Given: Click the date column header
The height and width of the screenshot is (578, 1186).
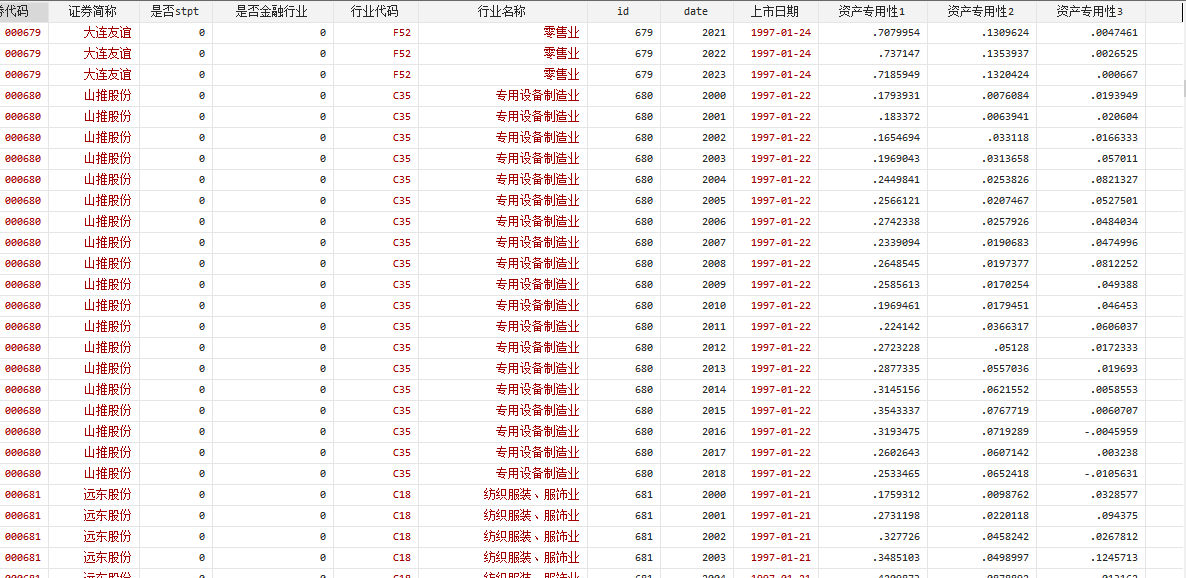Looking at the screenshot, I should 696,11.
